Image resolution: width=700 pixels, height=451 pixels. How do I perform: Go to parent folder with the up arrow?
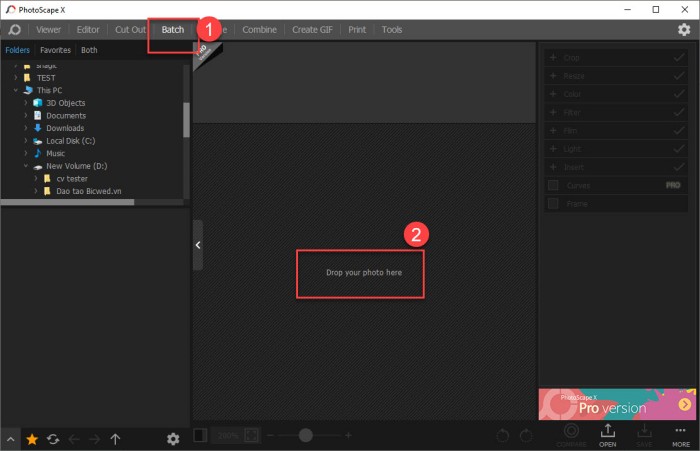tap(115, 439)
